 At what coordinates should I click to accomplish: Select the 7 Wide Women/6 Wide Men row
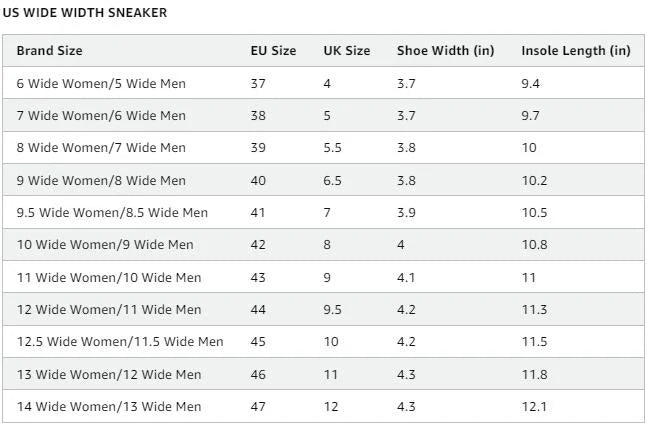coord(101,116)
